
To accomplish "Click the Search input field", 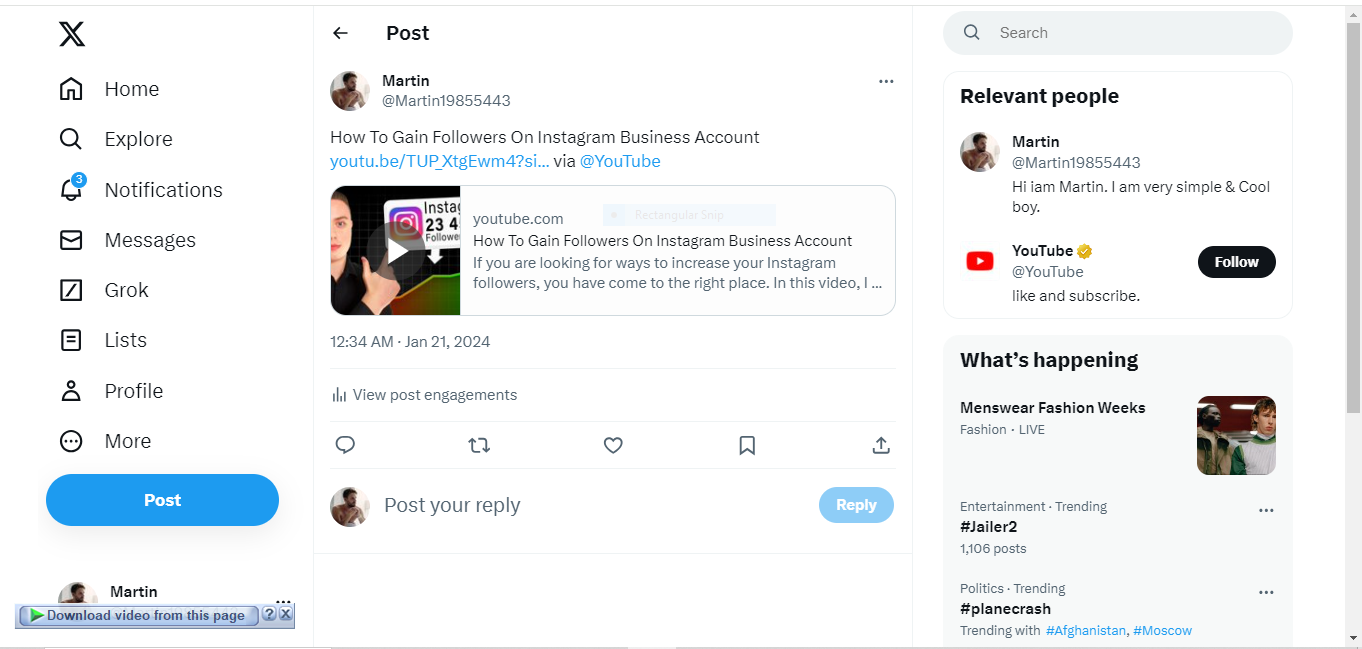I will (x=1130, y=33).
